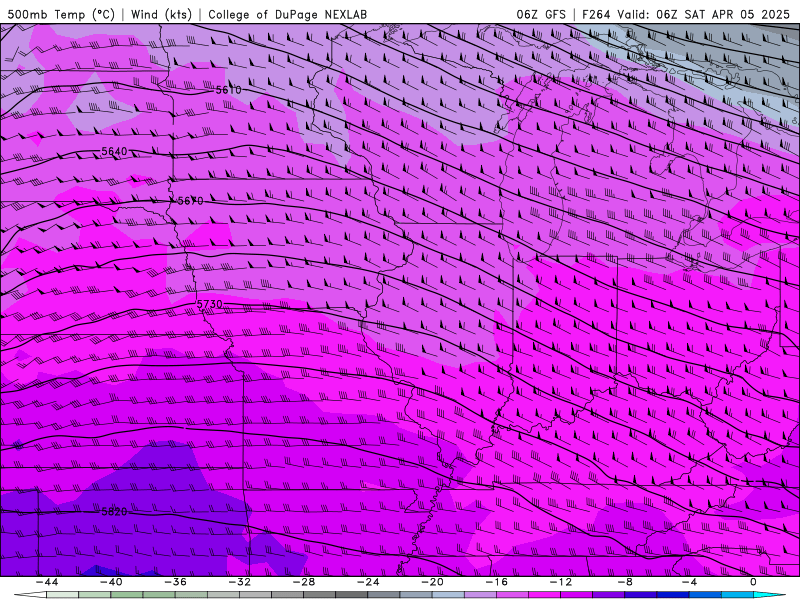Click the 5730 height contour label

point(210,305)
